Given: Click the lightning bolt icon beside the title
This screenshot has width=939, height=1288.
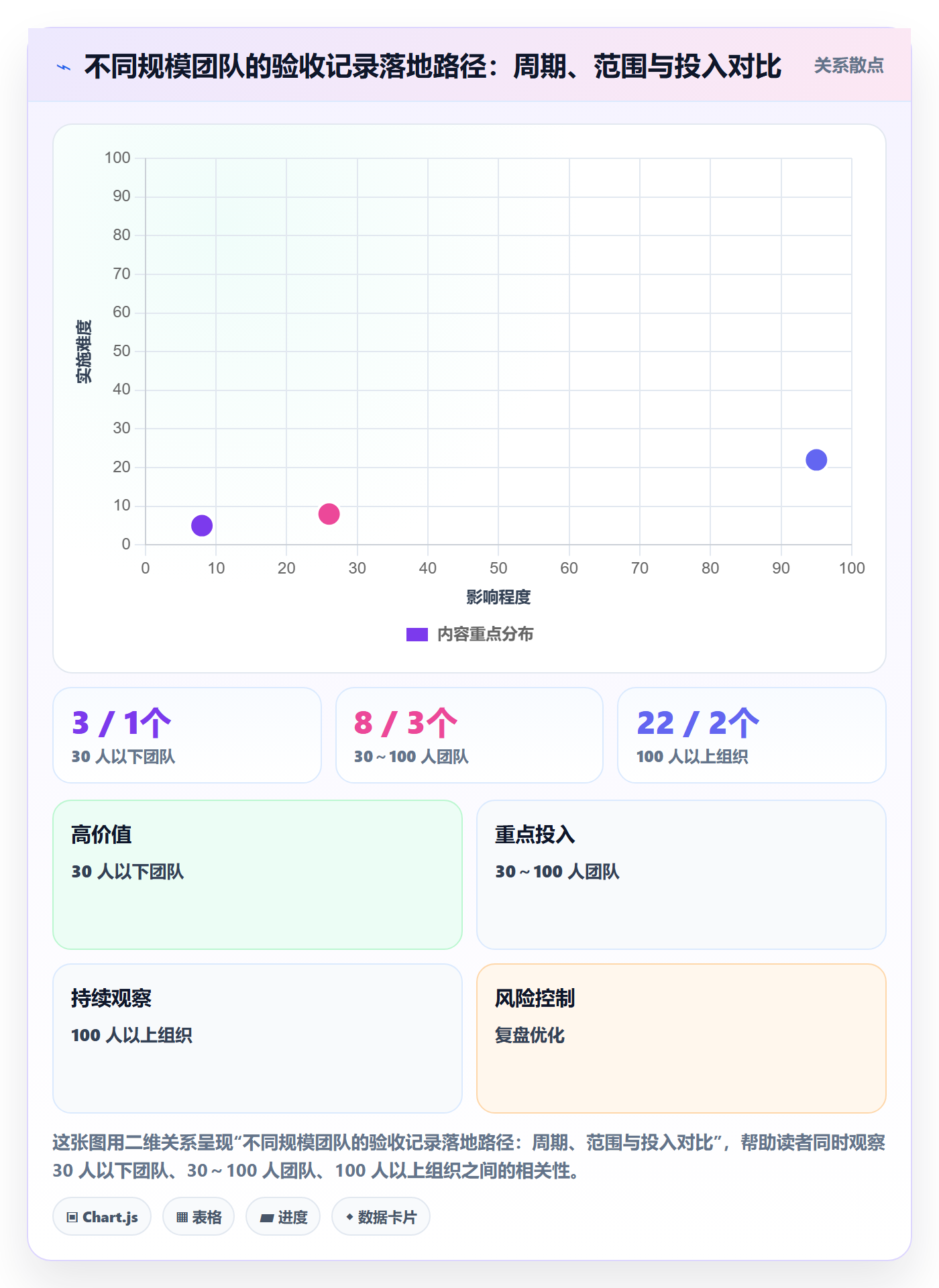Looking at the screenshot, I should [x=64, y=67].
